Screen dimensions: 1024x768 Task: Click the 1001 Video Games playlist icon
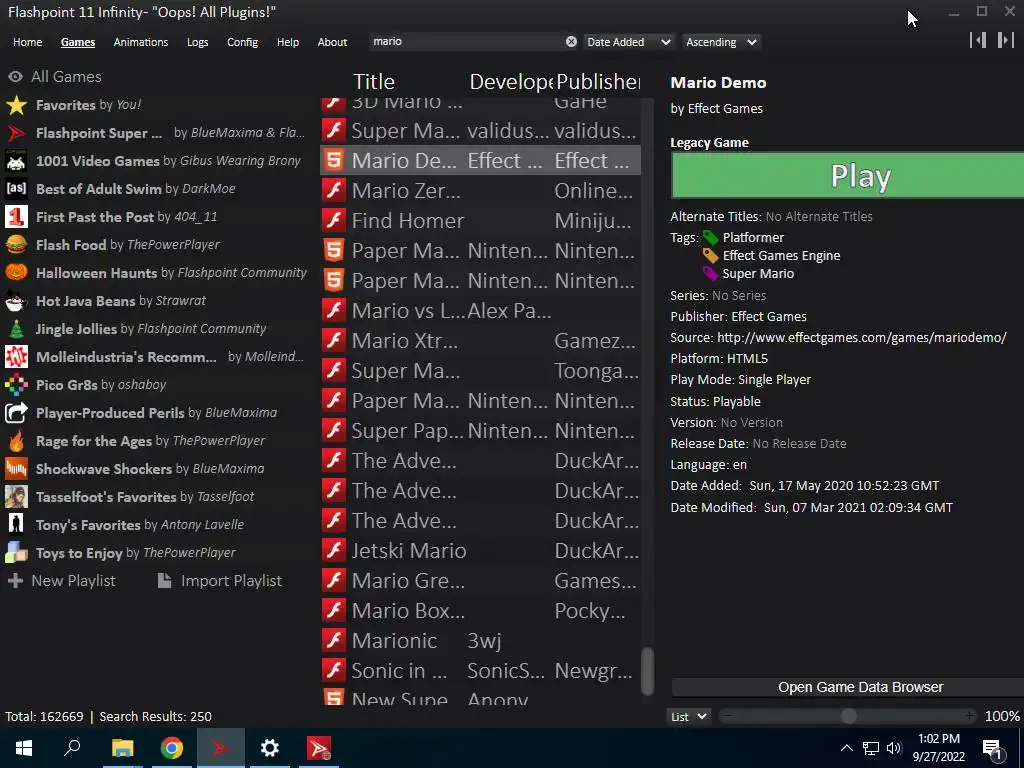pos(16,161)
